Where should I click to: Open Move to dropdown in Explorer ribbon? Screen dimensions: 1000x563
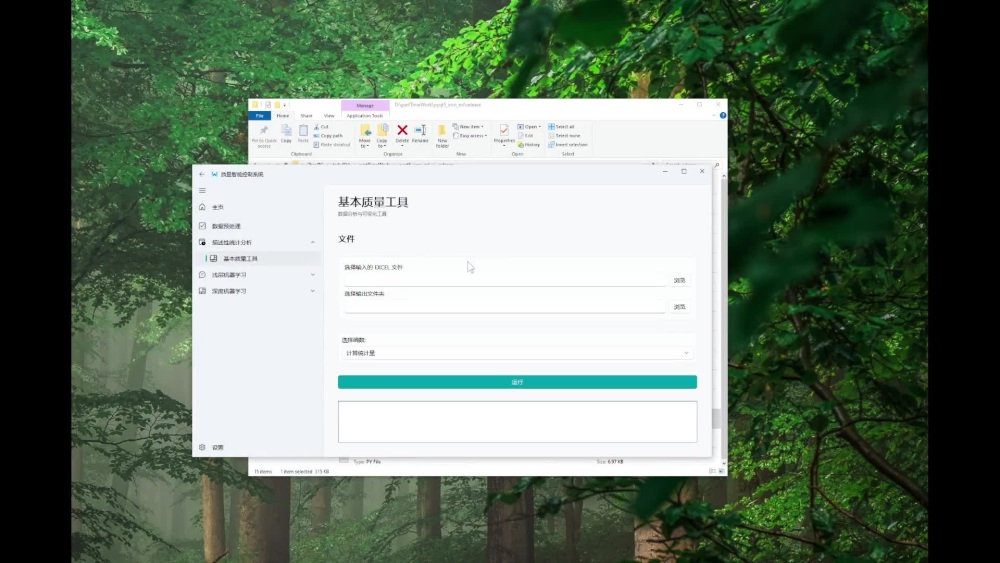tap(365, 136)
